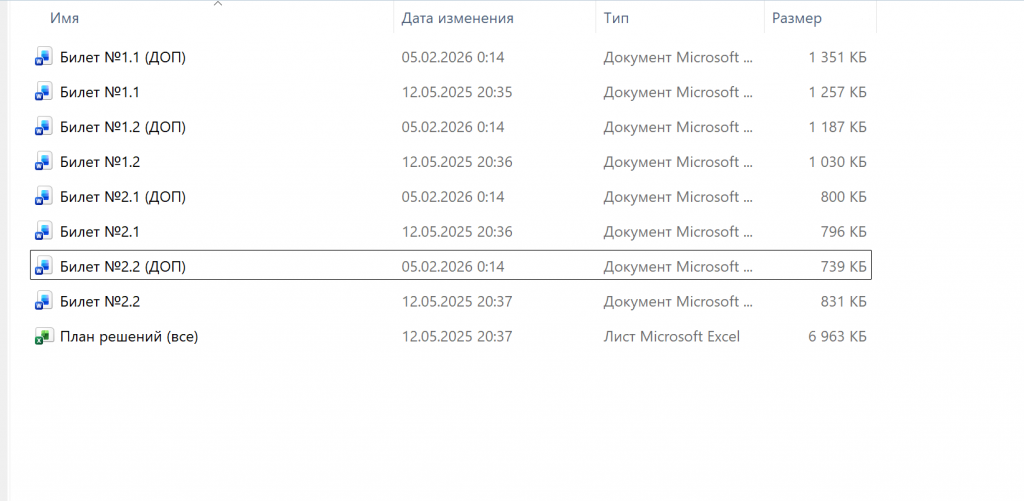Click Word icon beside Билет №1.2
This screenshot has width=1024, height=501.
tap(43, 162)
